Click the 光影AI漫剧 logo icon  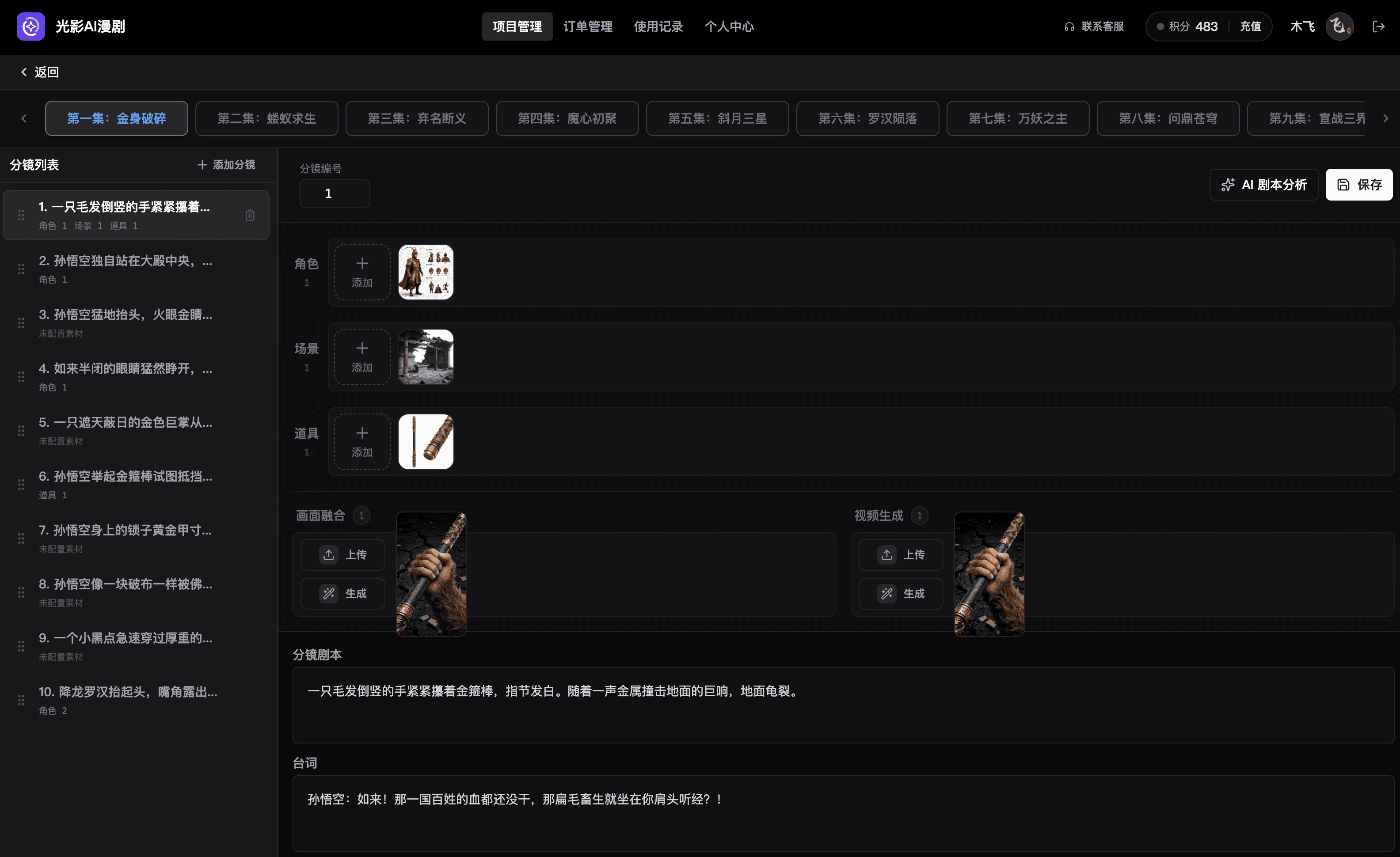[30, 26]
